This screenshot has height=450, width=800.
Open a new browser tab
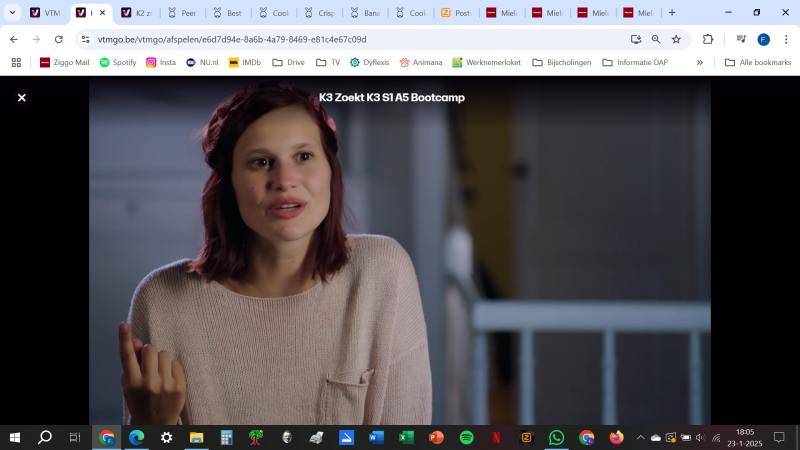[x=672, y=13]
